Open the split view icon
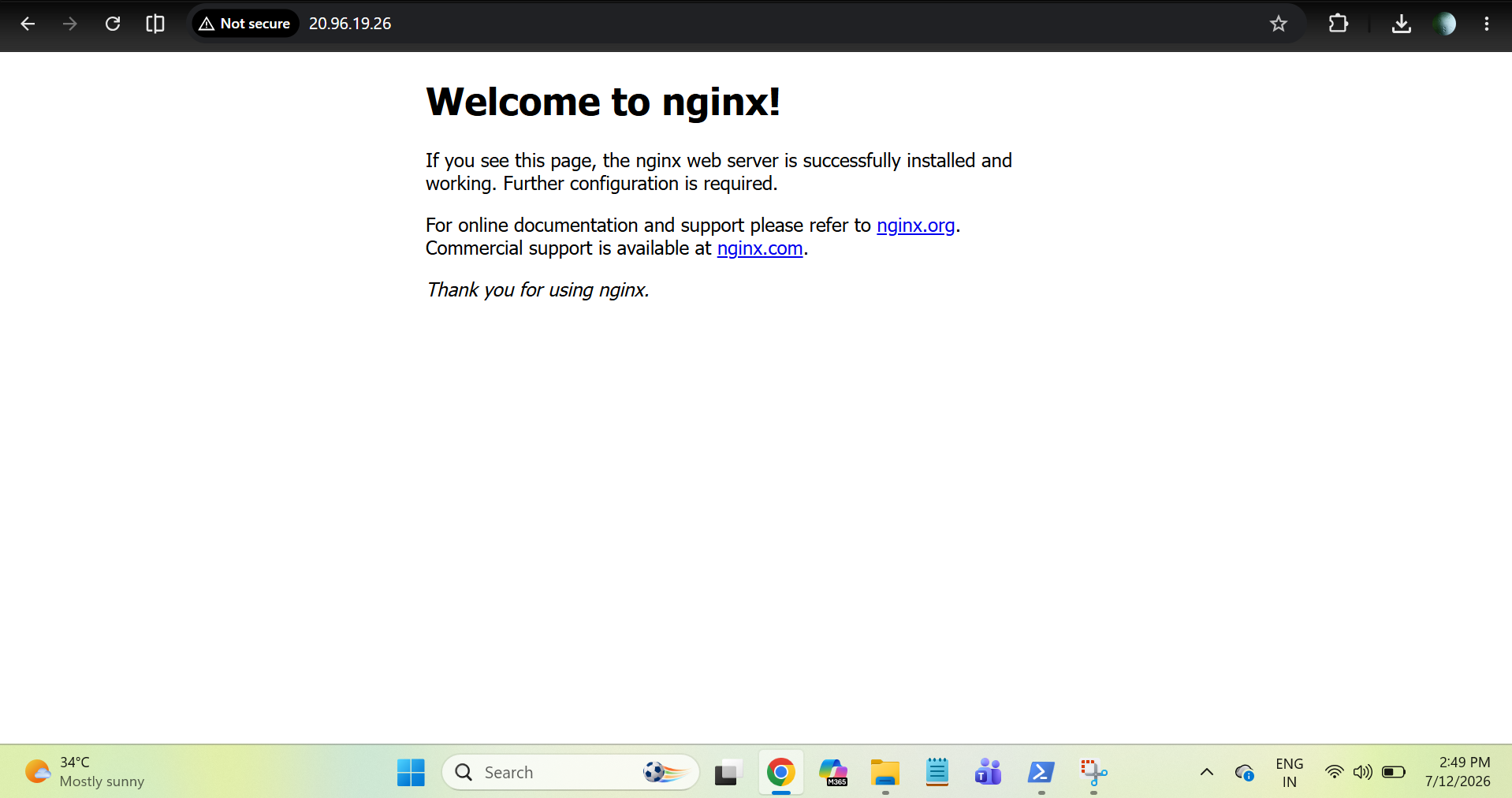The height and width of the screenshot is (798, 1512). [x=155, y=24]
